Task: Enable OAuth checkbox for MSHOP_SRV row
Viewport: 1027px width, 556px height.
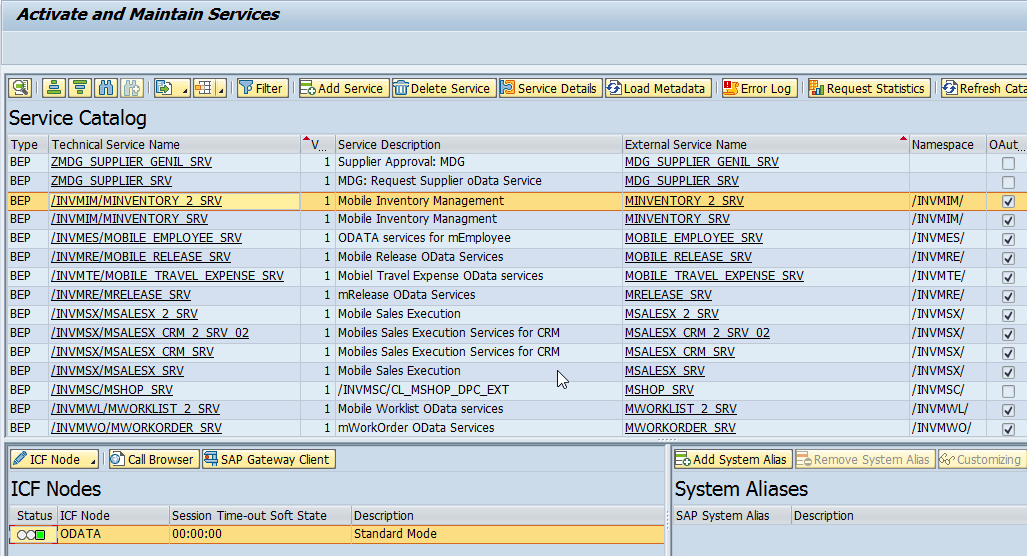Action: point(1008,391)
